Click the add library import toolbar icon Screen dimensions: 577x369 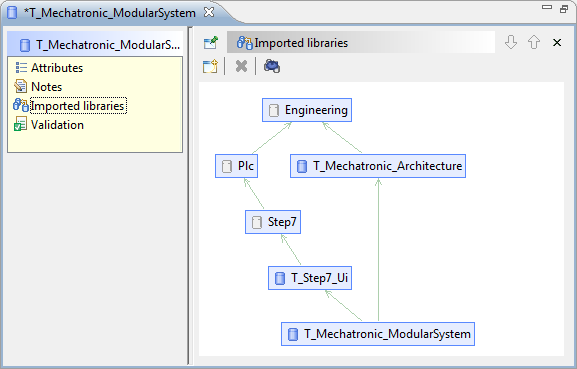coord(210,66)
